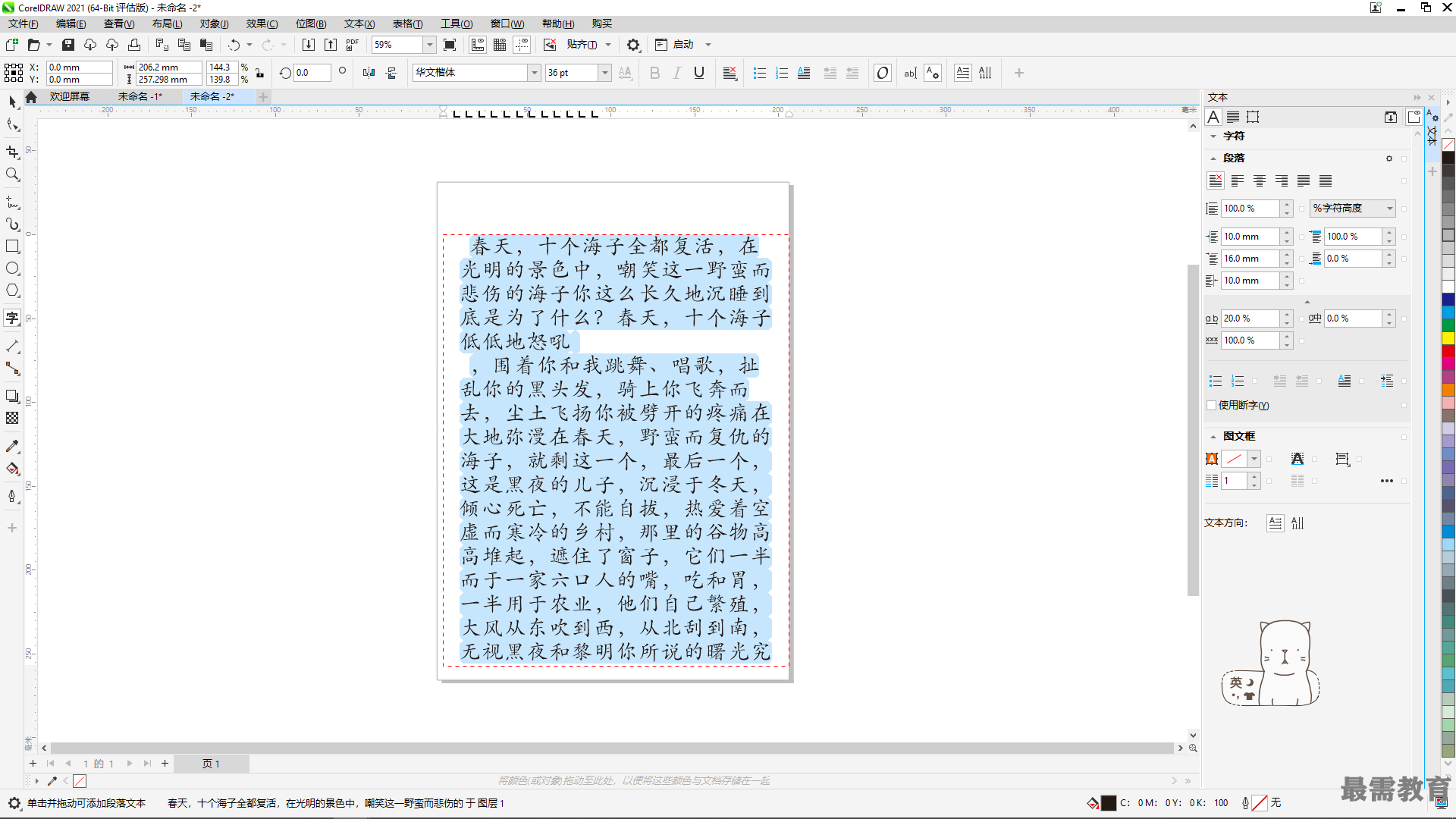Screen dimensions: 1456x819
Task: Open the 编辑 menu
Action: tap(71, 24)
